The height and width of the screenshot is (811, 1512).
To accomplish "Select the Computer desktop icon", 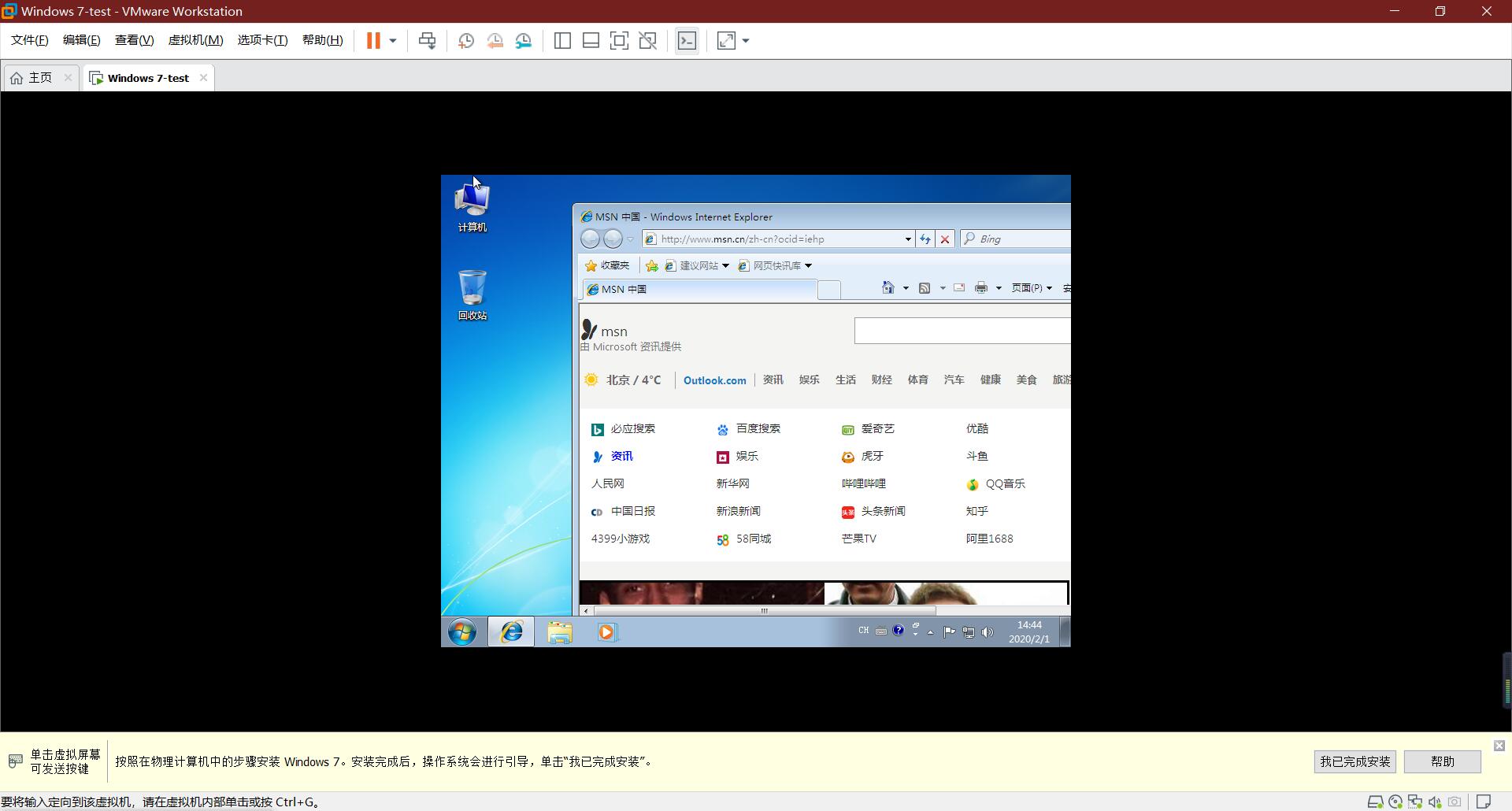I will tap(472, 207).
